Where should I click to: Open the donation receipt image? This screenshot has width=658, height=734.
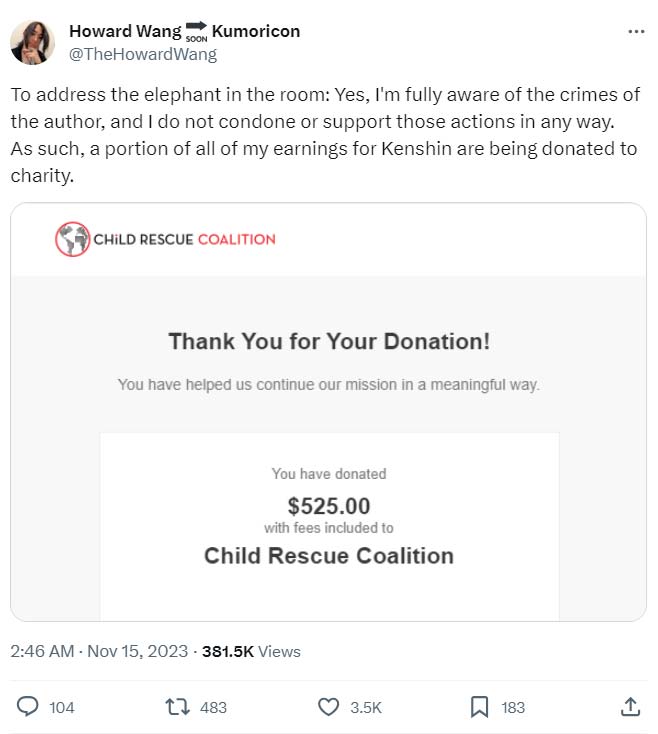tap(329, 412)
